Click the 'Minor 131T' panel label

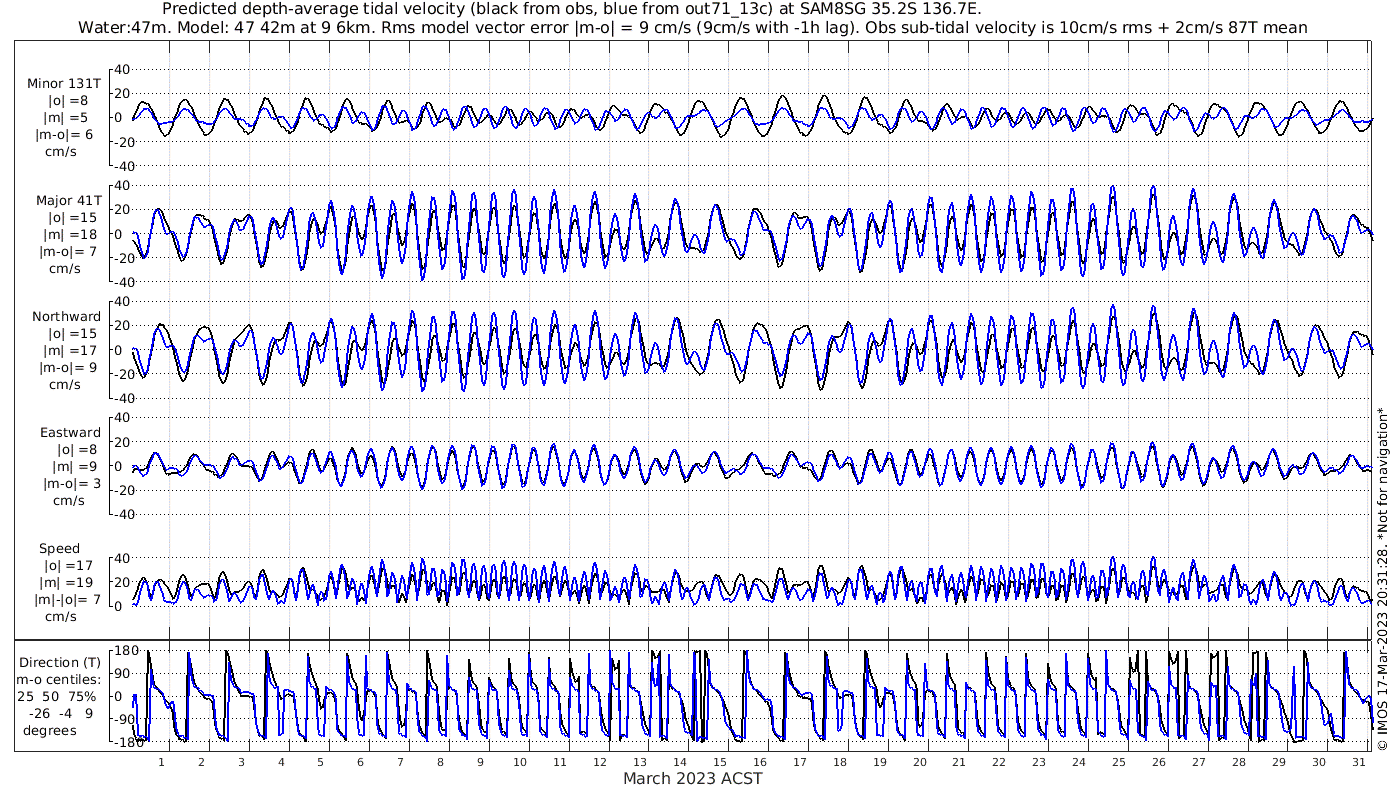pos(64,84)
